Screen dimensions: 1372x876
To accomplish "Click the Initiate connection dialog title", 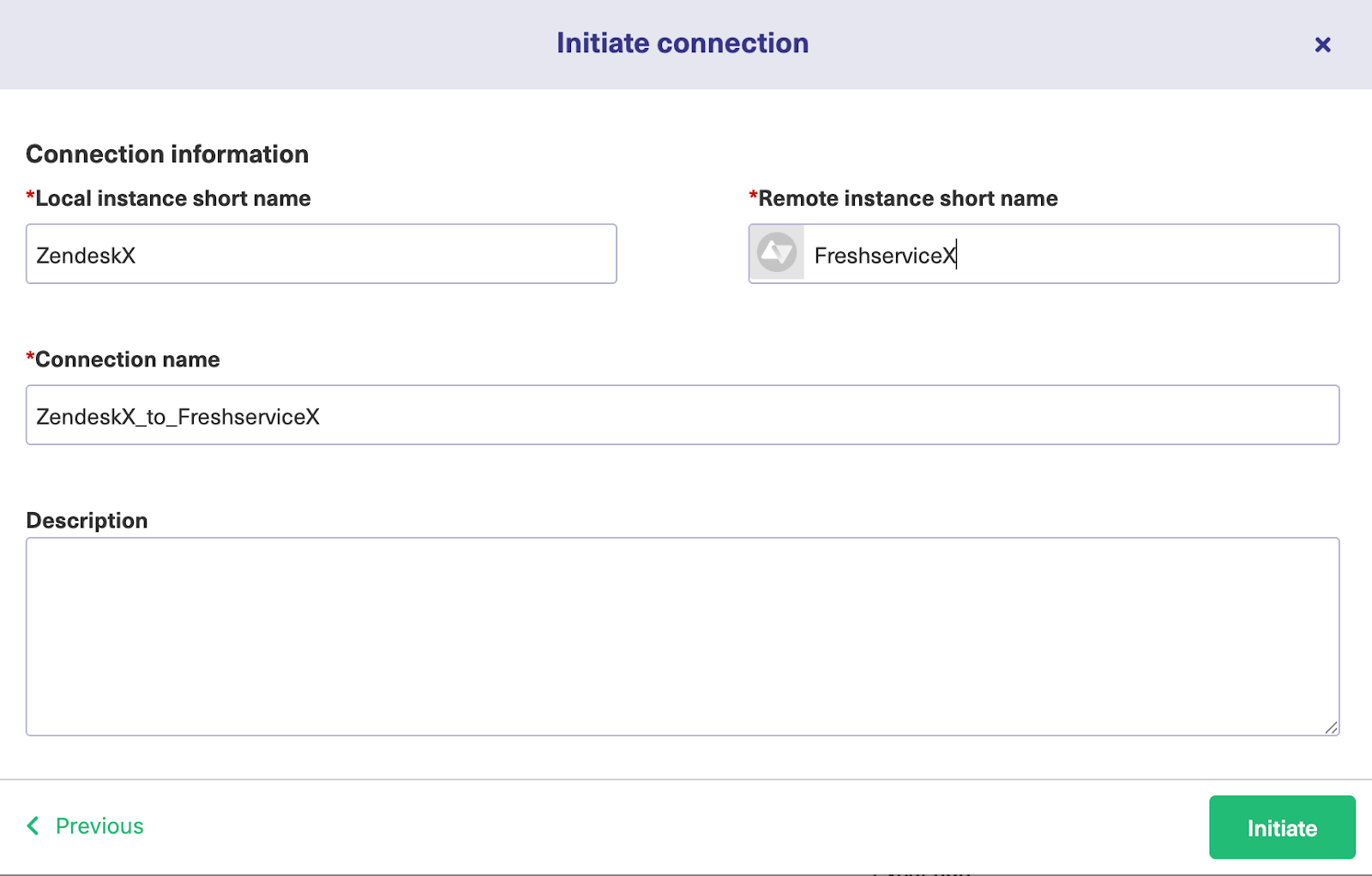I will coord(682,43).
